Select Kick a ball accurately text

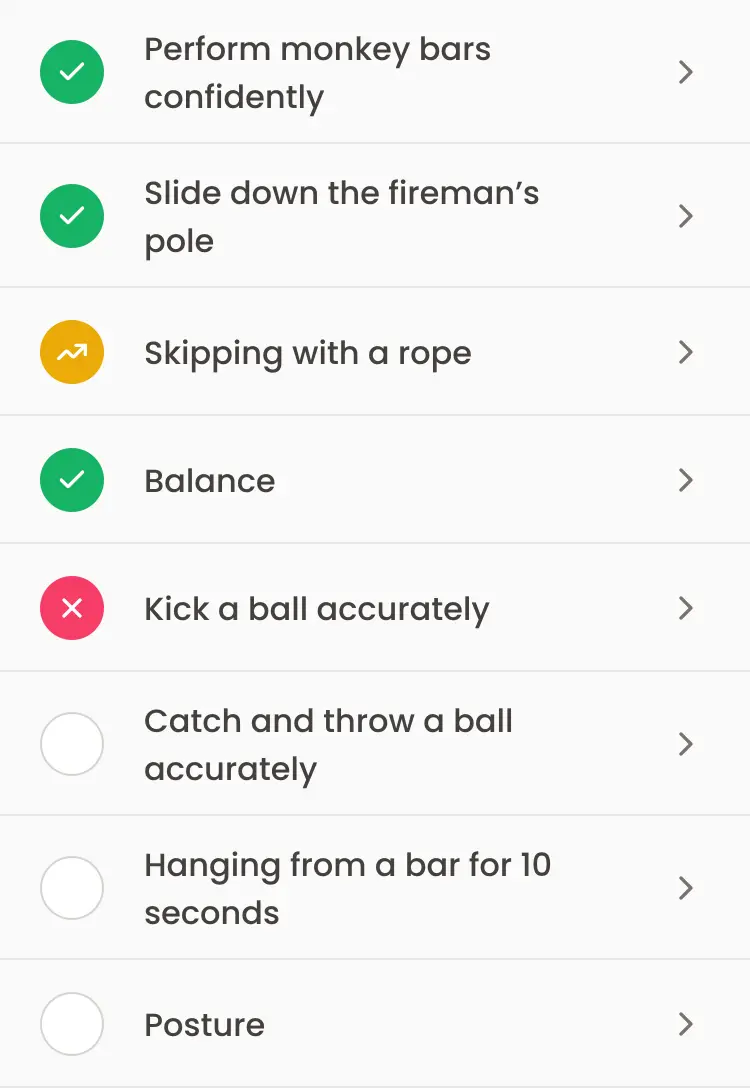317,610
